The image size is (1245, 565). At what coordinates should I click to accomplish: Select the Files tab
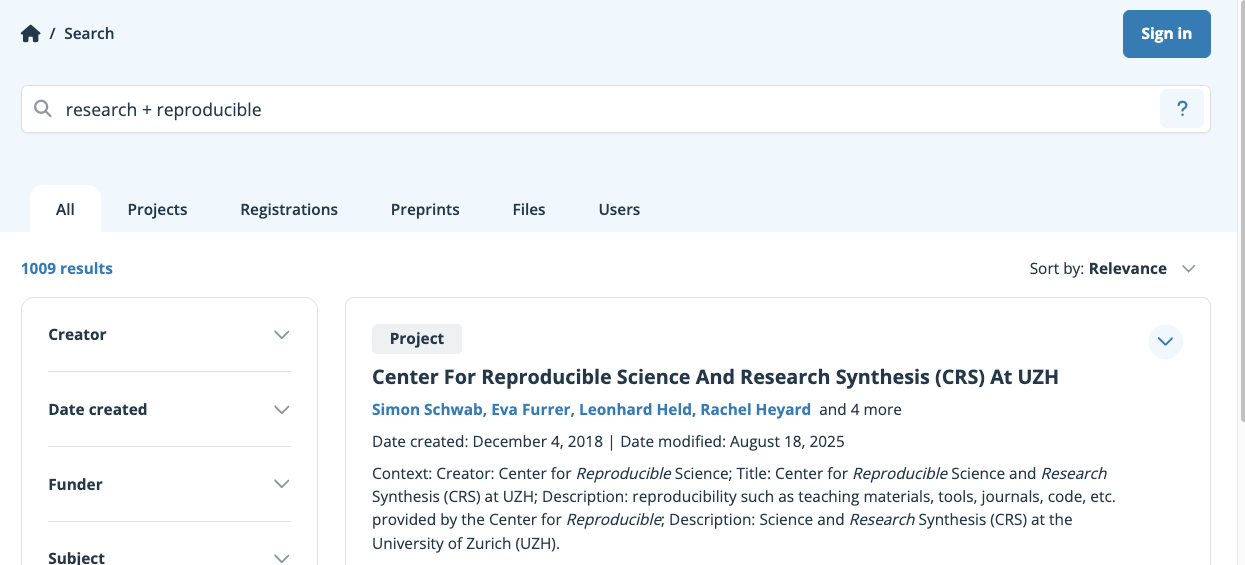[x=529, y=210]
